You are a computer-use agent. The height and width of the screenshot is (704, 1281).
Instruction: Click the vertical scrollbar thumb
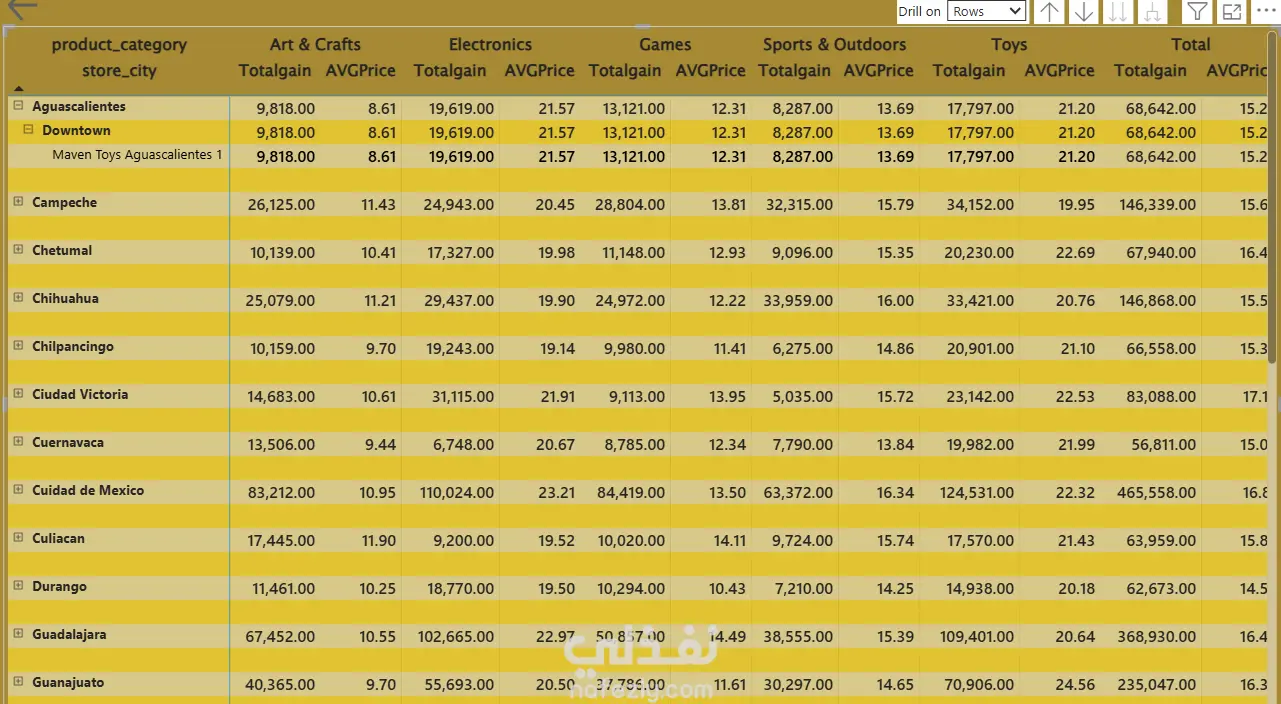point(1272,200)
